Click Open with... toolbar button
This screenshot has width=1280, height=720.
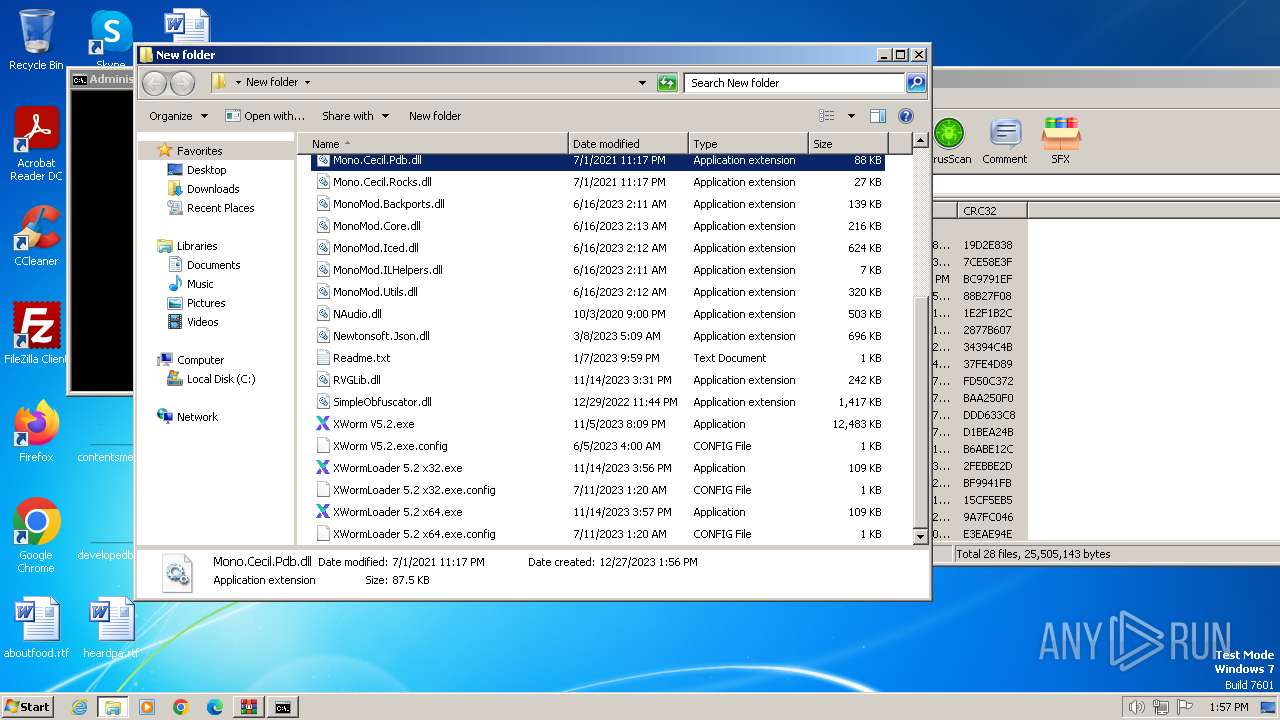[x=265, y=116]
